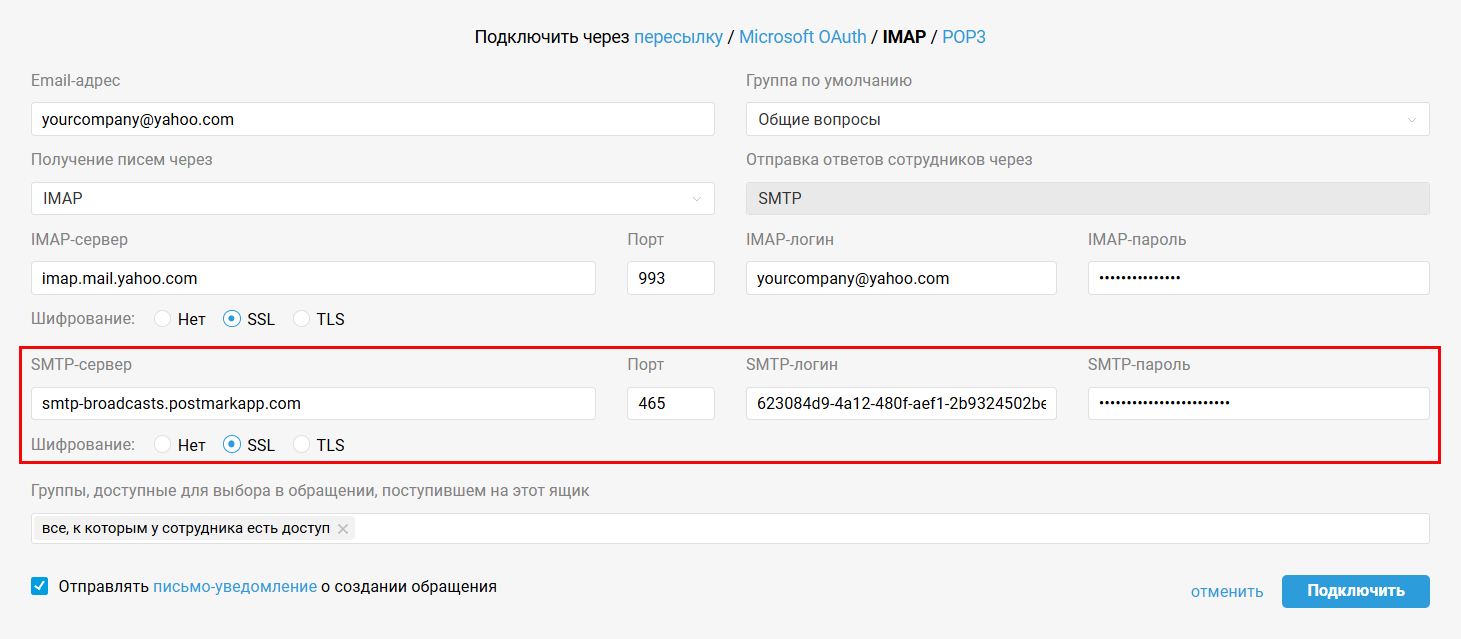
Task: Switch to the Microsoft OAuth connection option
Action: [802, 37]
